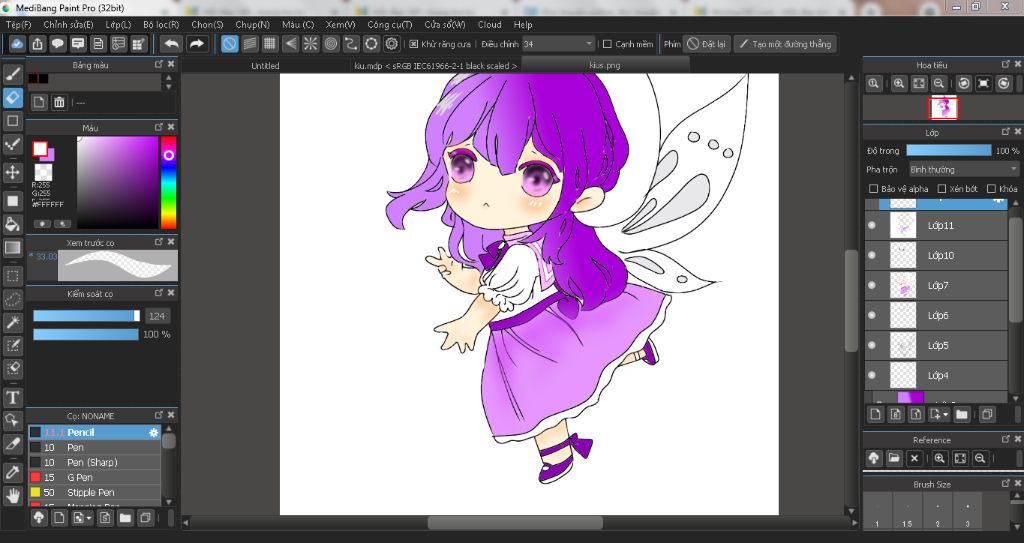Image resolution: width=1024 pixels, height=543 pixels.
Task: Select the Text tool
Action: click(12, 397)
